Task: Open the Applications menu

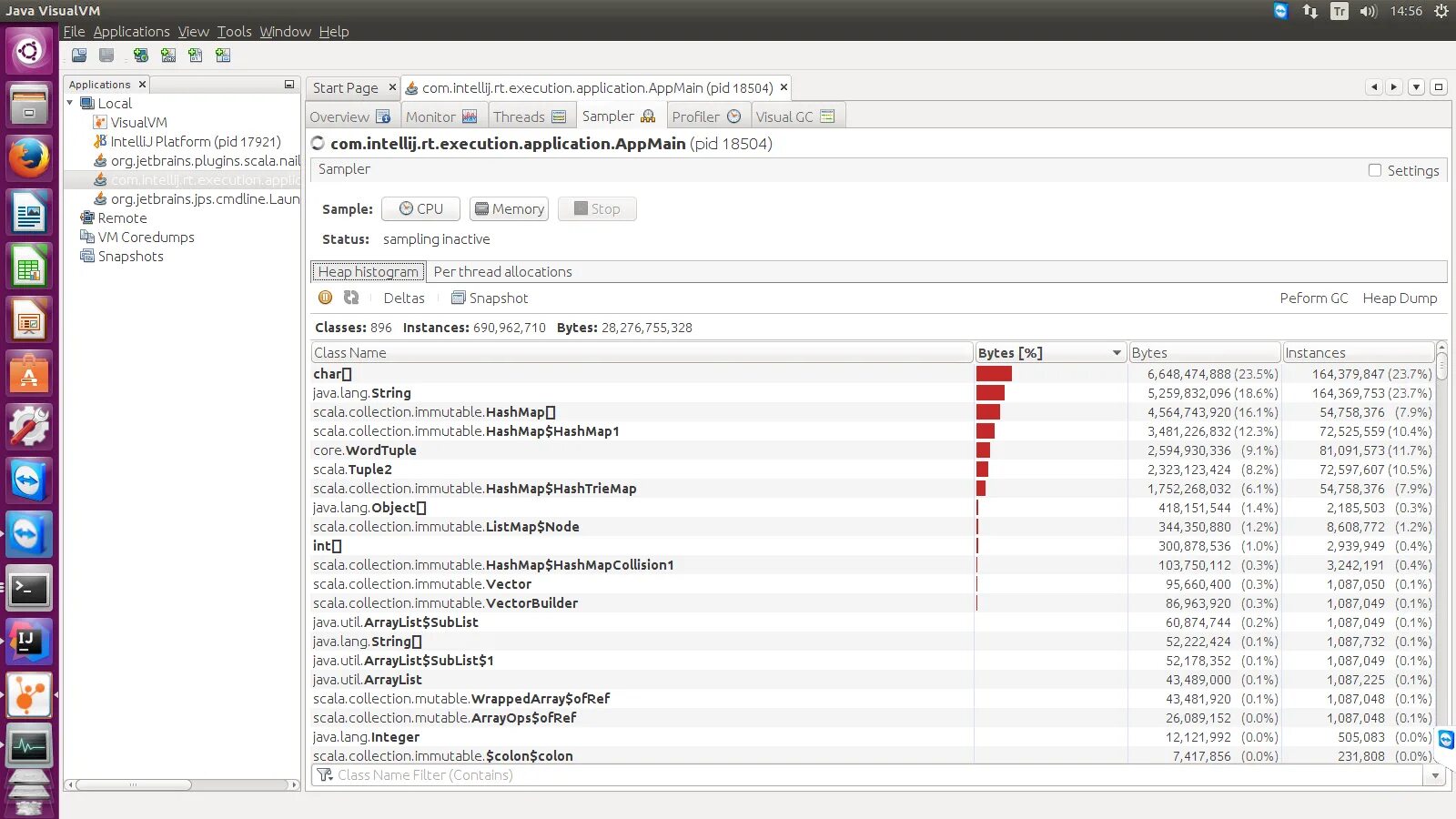Action: coord(131,31)
